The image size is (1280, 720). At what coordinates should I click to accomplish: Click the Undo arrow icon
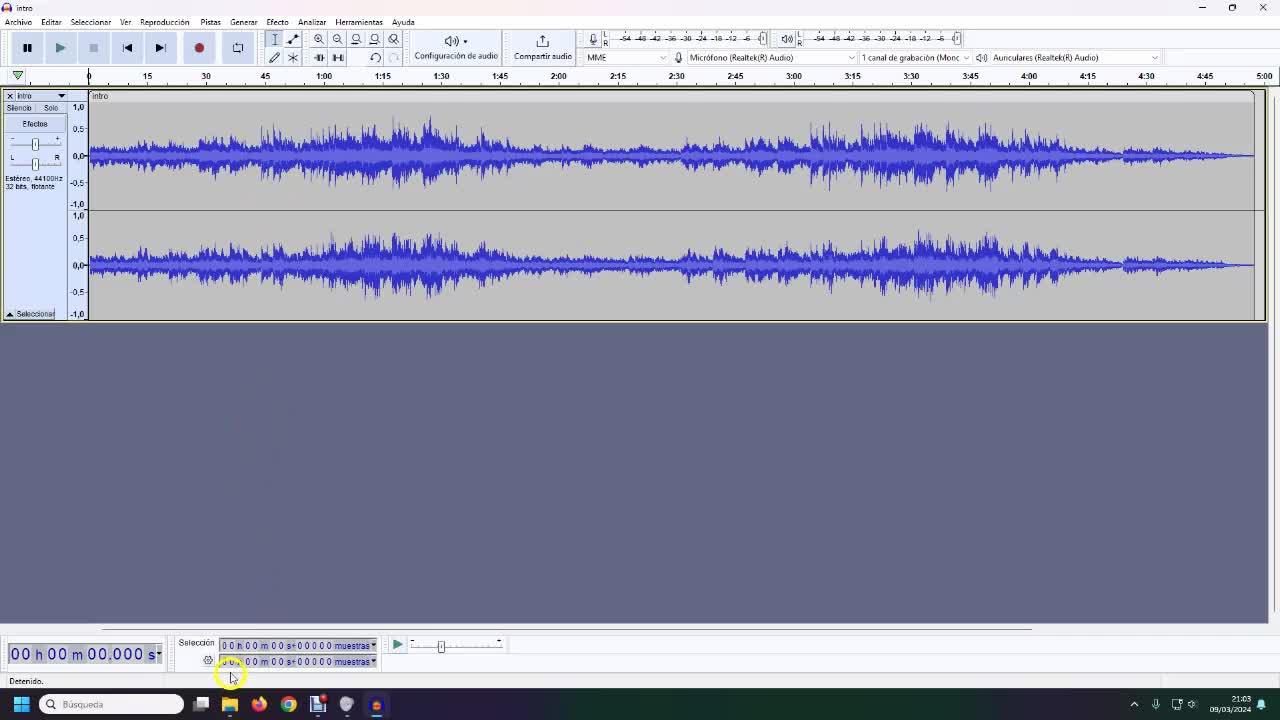click(375, 57)
